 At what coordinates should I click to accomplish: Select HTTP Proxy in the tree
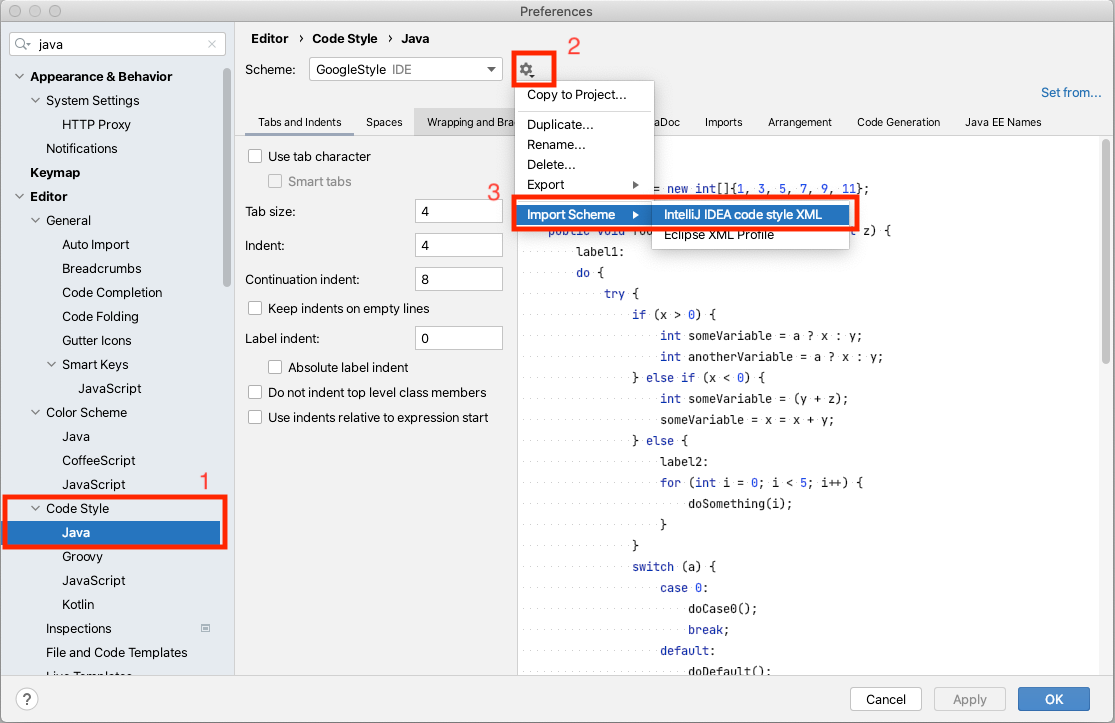96,124
